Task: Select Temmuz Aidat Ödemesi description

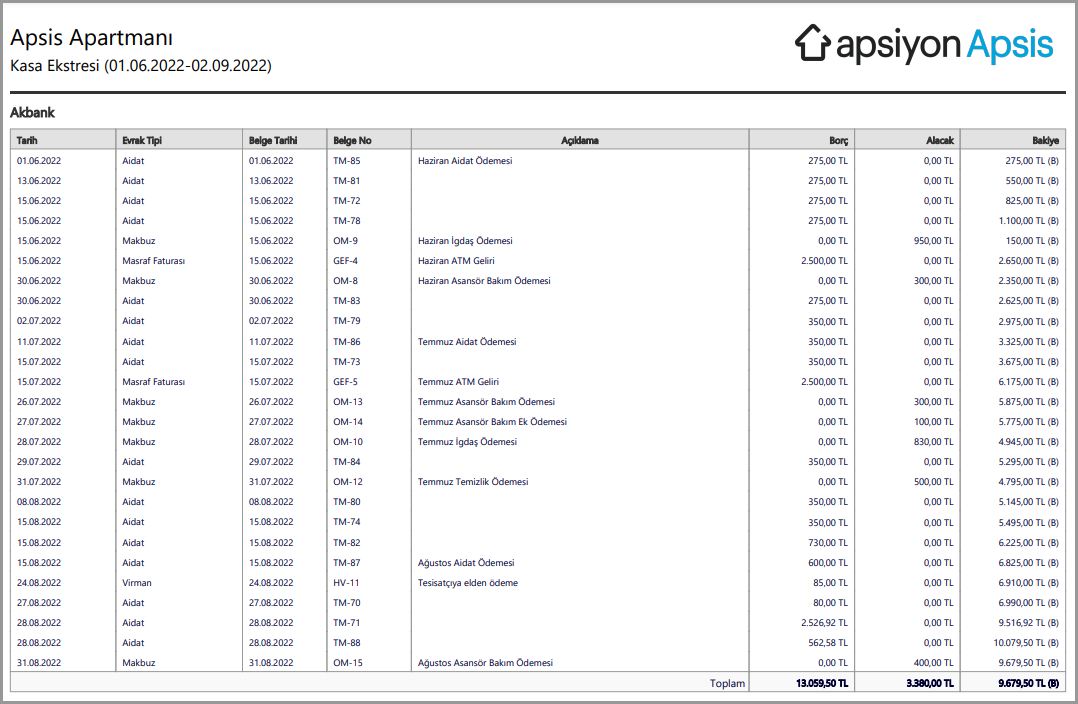Action: point(467,342)
